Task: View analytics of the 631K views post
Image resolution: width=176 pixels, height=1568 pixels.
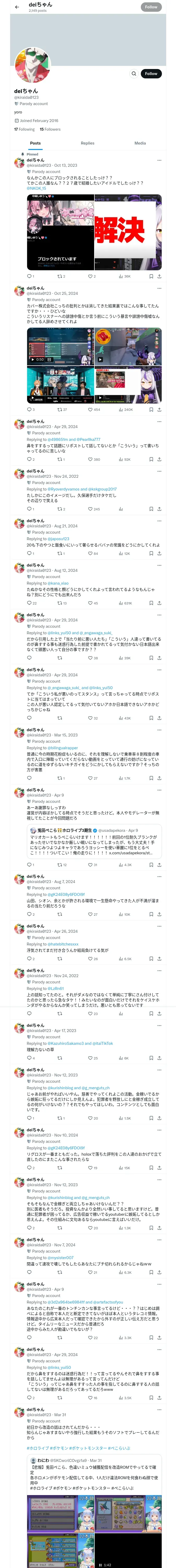Action: [124, 603]
